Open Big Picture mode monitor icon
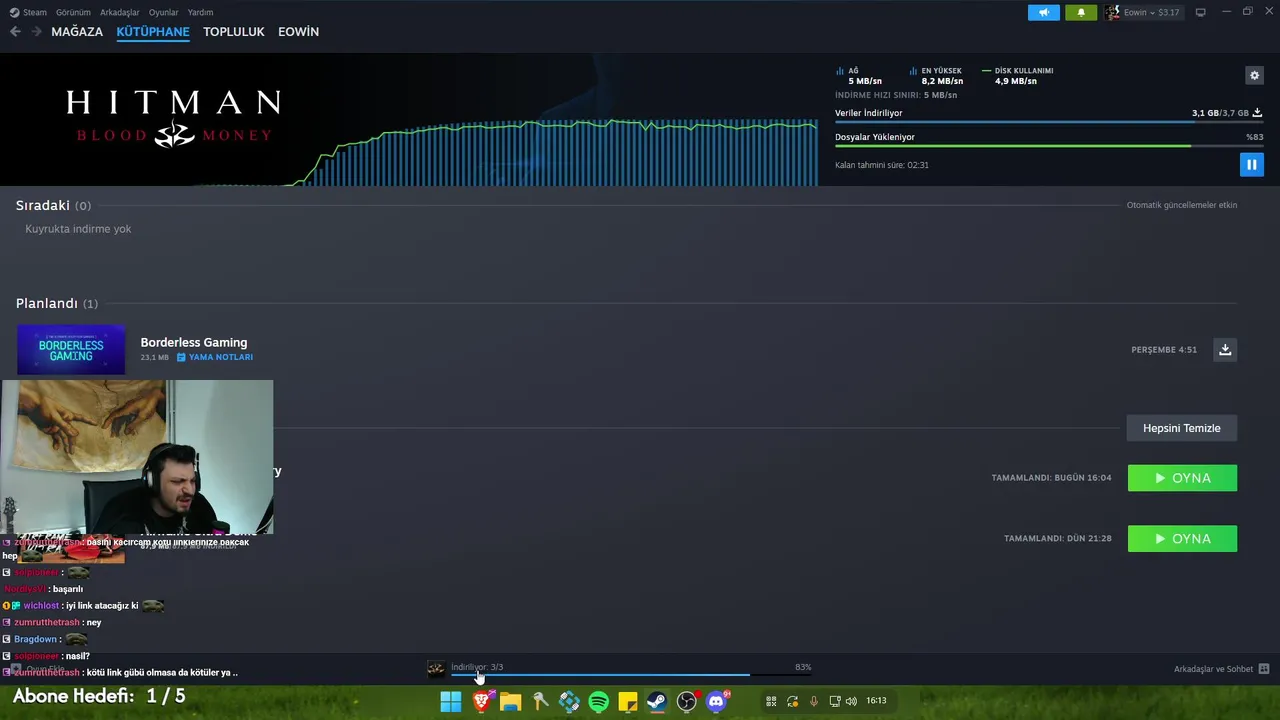This screenshot has height=720, width=1280. pyautogui.click(x=1200, y=12)
